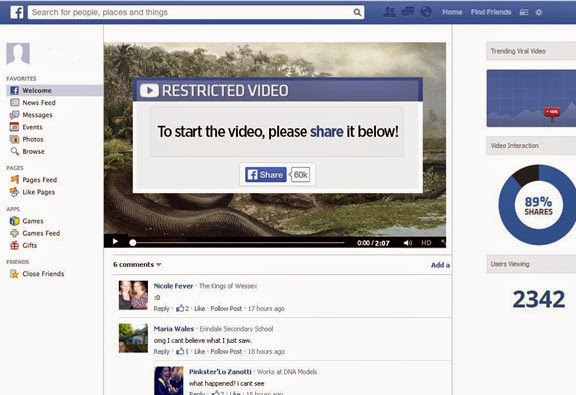Click the Welcome sidebar icon

pyautogui.click(x=14, y=90)
